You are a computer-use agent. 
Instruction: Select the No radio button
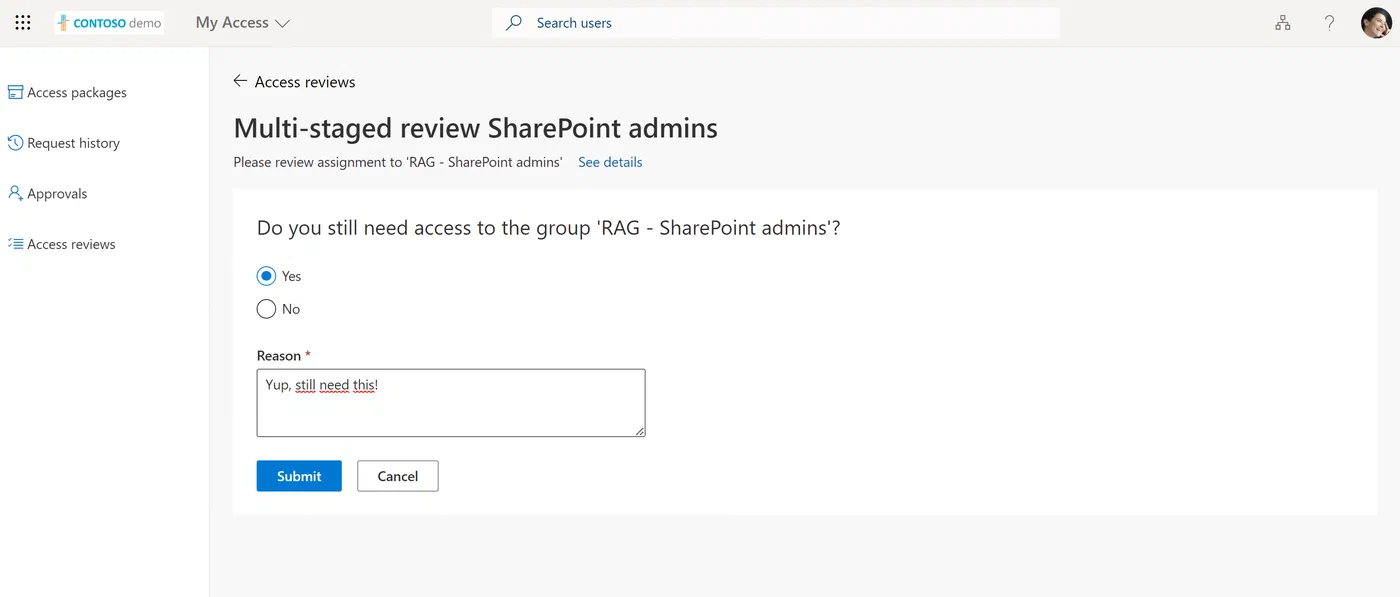tap(266, 309)
